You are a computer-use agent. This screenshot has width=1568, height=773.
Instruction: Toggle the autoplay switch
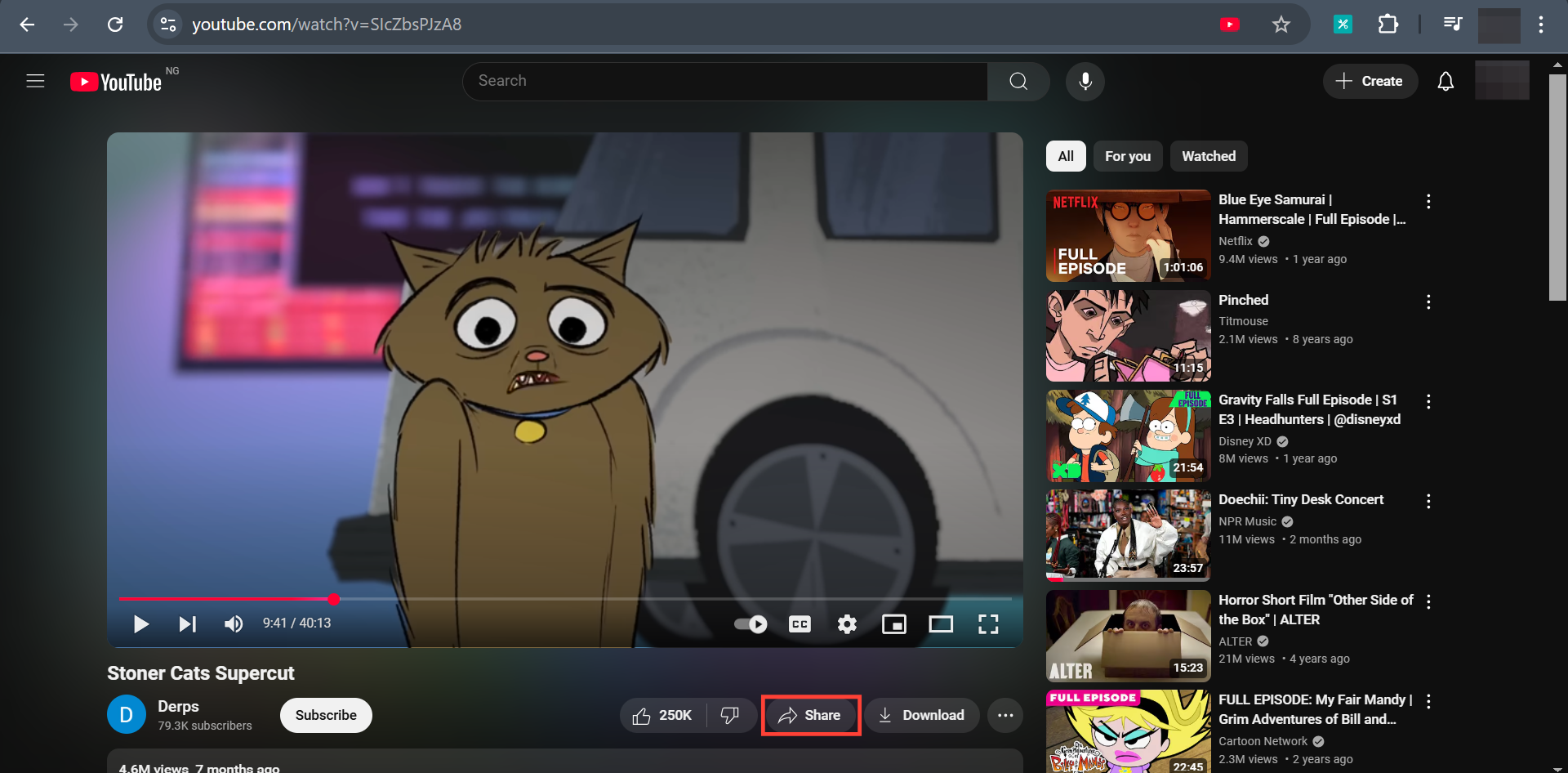point(751,624)
